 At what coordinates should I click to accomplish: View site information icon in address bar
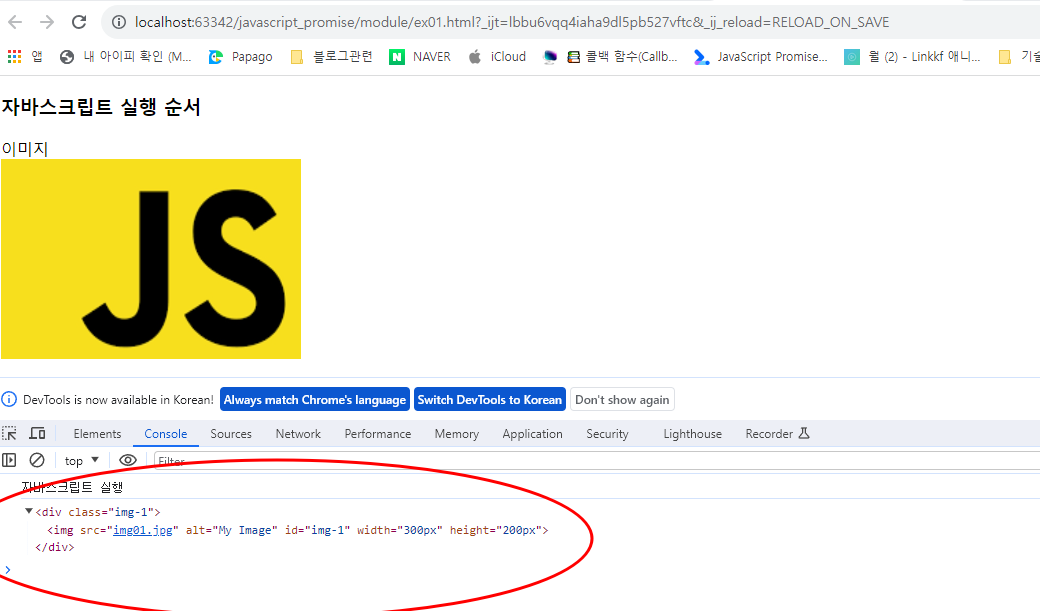[119, 23]
